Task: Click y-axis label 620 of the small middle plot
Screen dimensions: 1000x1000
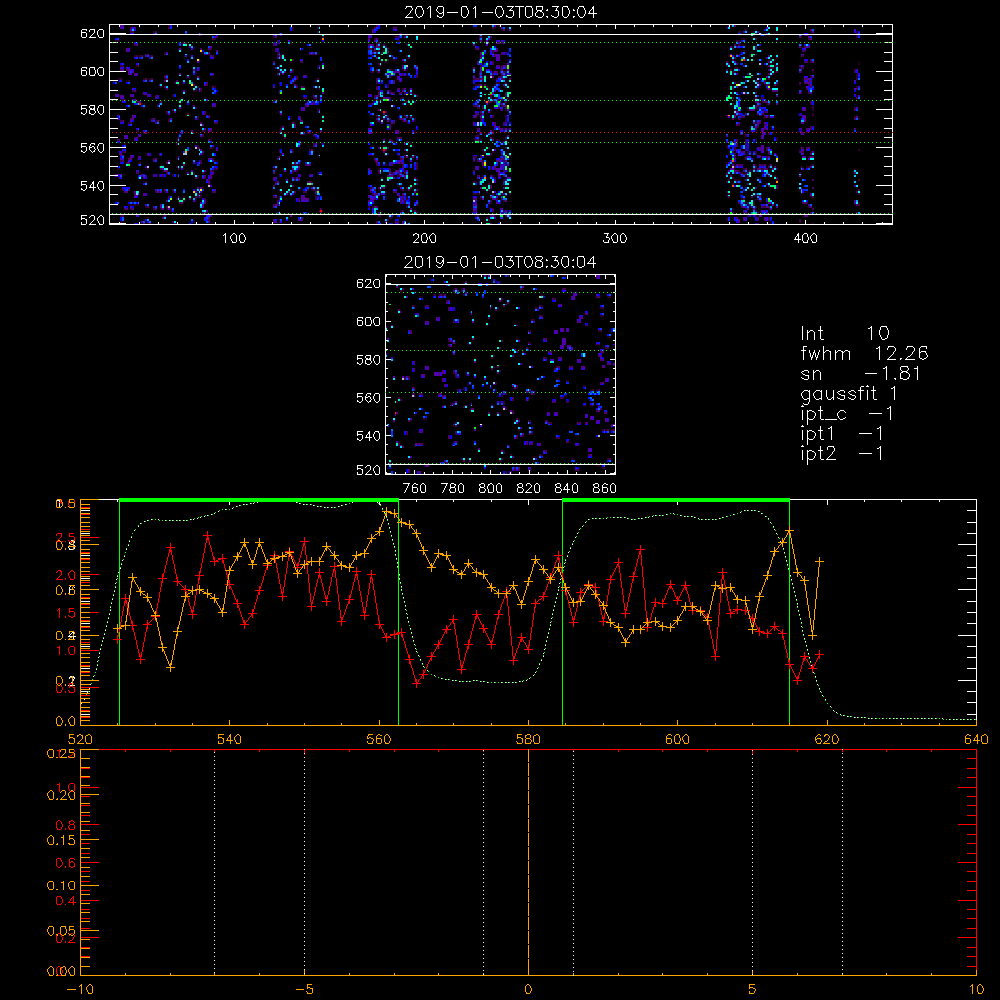Action: click(x=368, y=283)
